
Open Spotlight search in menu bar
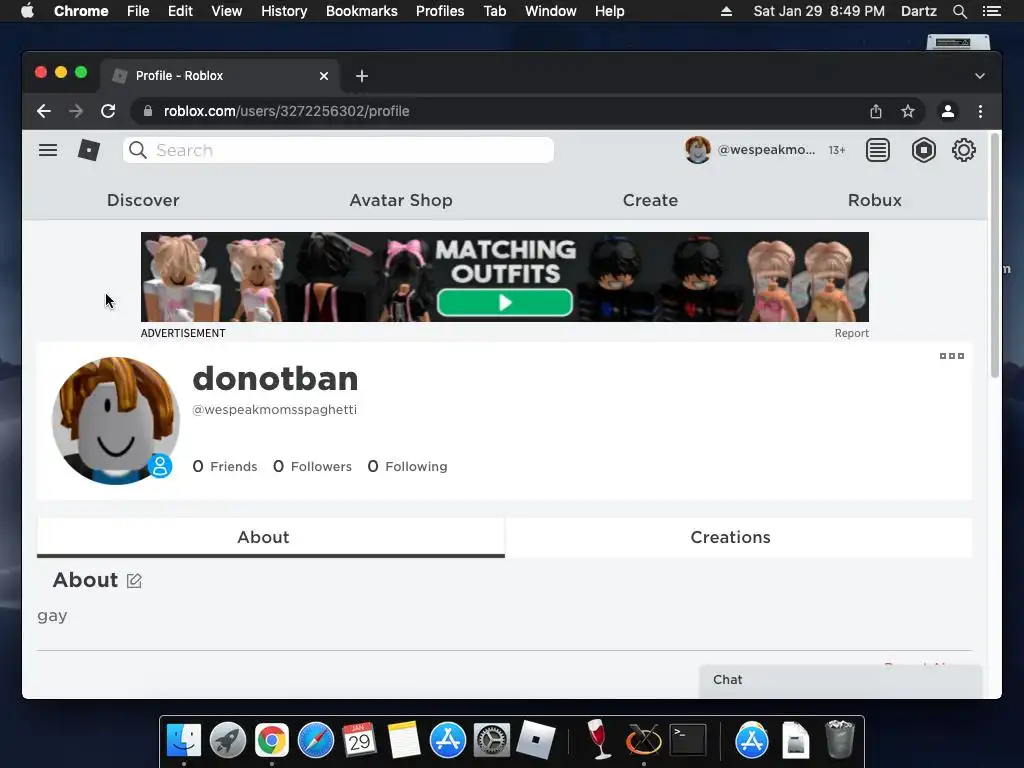click(x=959, y=11)
